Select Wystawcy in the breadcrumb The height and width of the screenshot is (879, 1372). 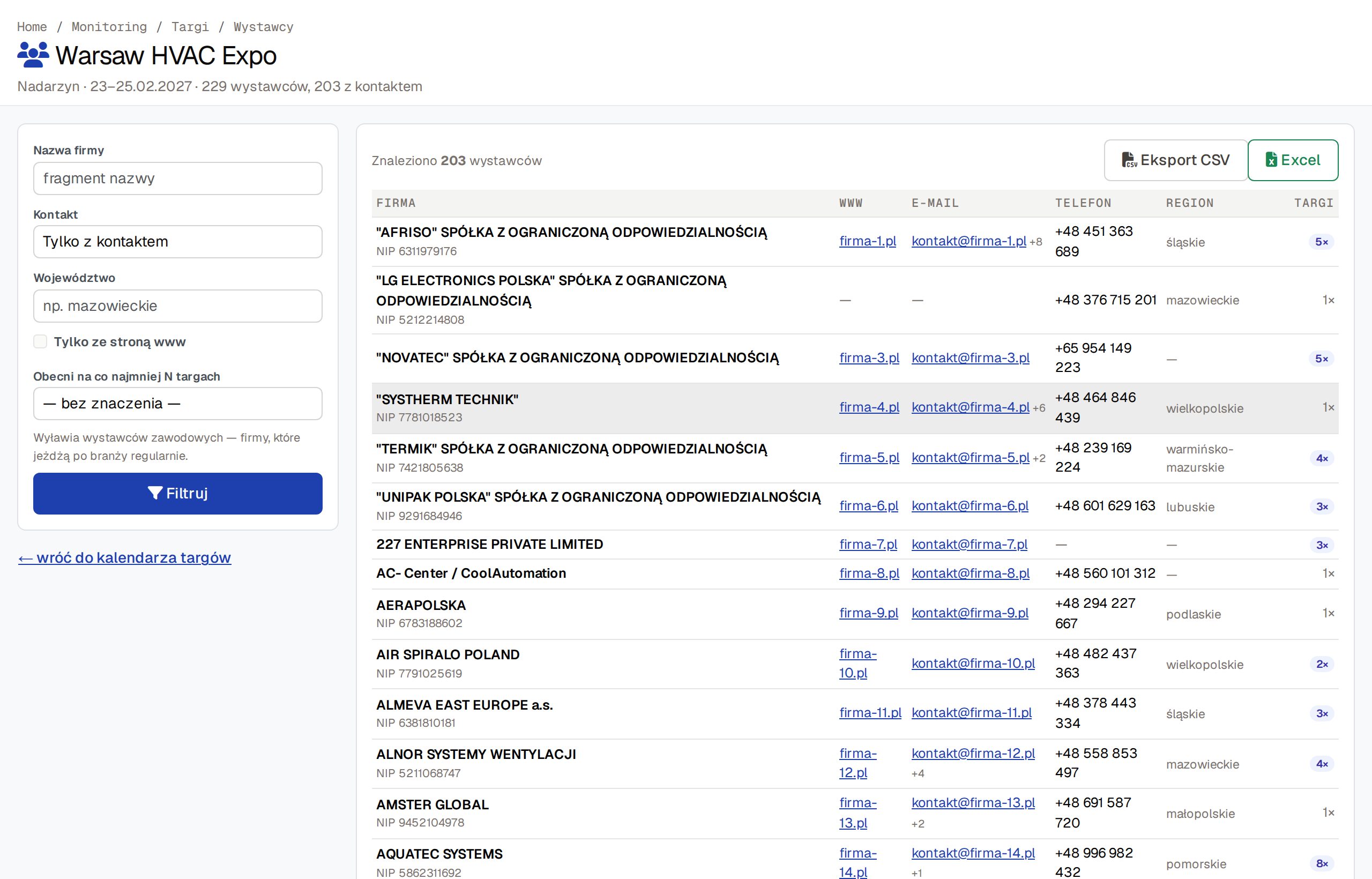tap(264, 27)
